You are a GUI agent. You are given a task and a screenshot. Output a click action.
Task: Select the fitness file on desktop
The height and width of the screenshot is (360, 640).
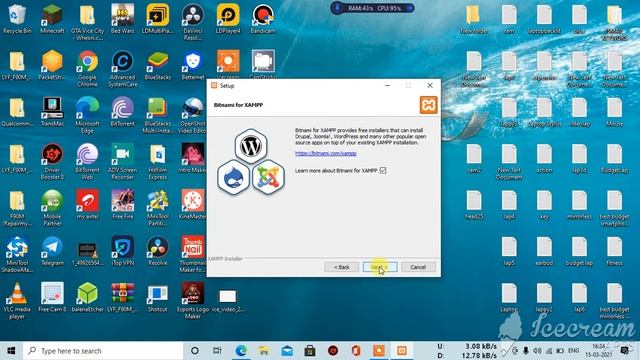point(614,252)
